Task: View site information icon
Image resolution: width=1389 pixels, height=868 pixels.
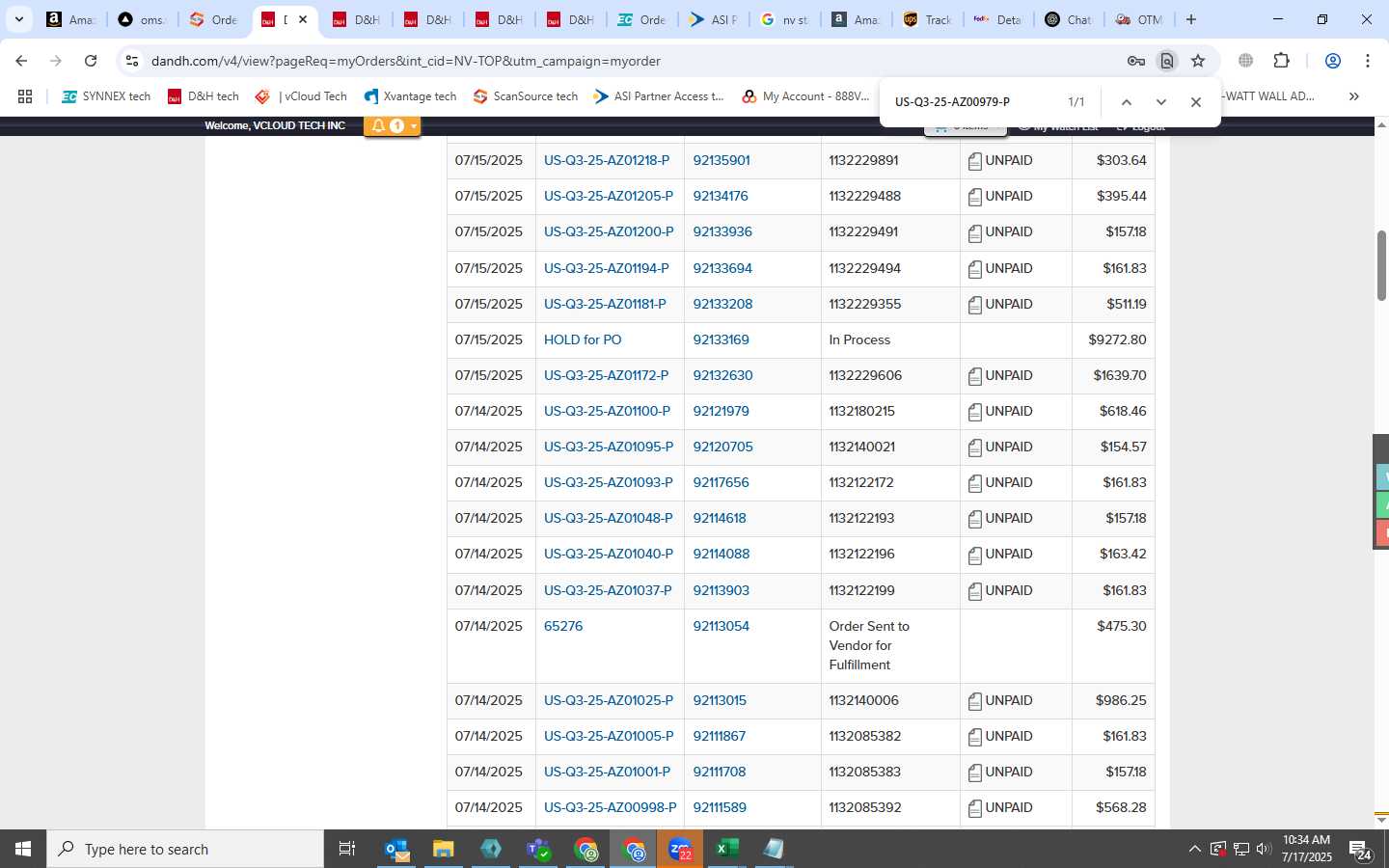Action: point(132,61)
